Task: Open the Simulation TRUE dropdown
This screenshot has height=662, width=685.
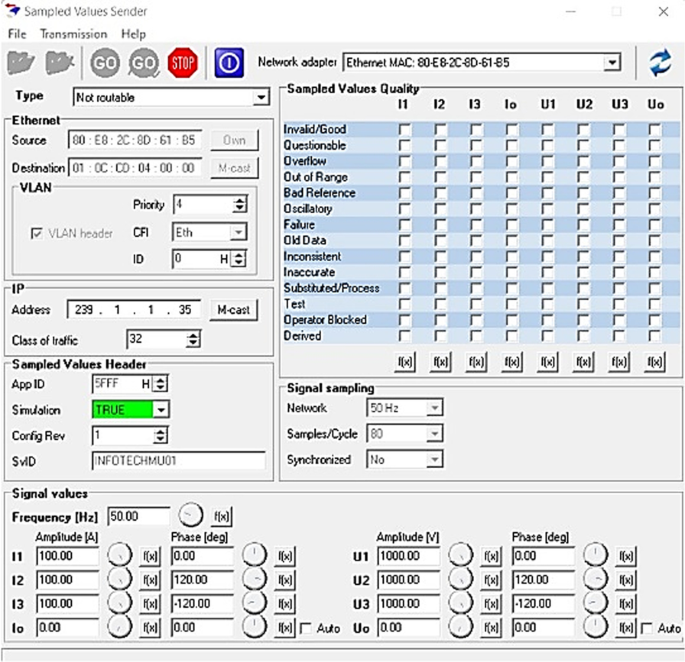Action: tap(161, 410)
